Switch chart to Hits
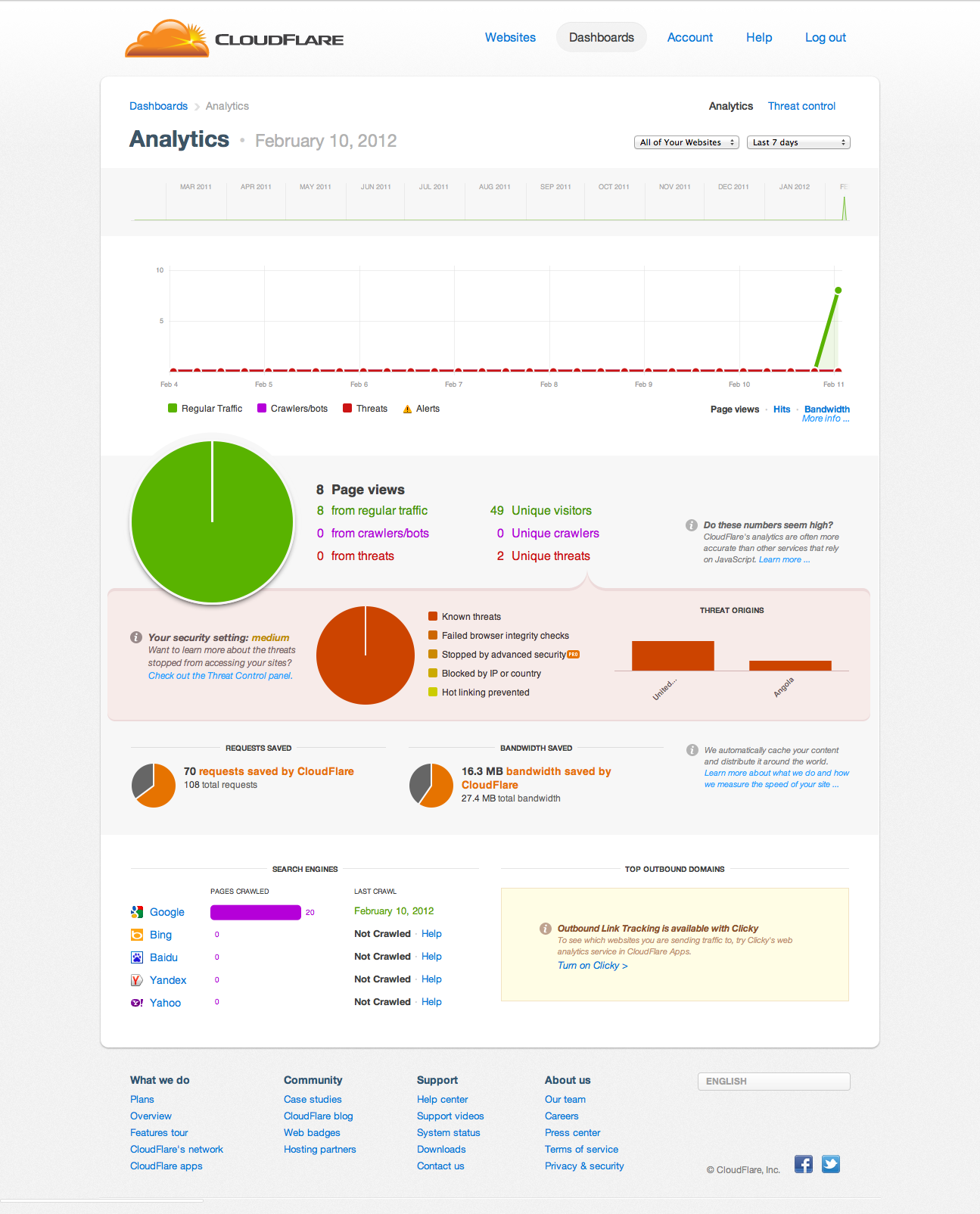The width and height of the screenshot is (980, 1214). pyautogui.click(x=782, y=409)
